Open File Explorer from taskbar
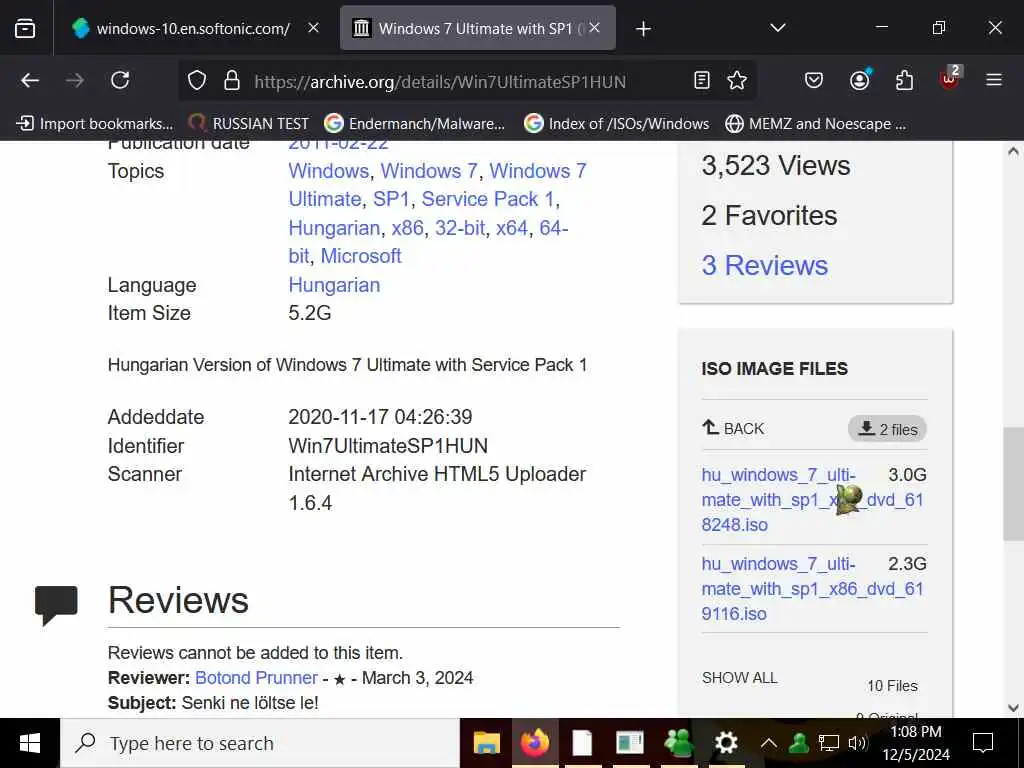The width and height of the screenshot is (1024, 768). [487, 743]
